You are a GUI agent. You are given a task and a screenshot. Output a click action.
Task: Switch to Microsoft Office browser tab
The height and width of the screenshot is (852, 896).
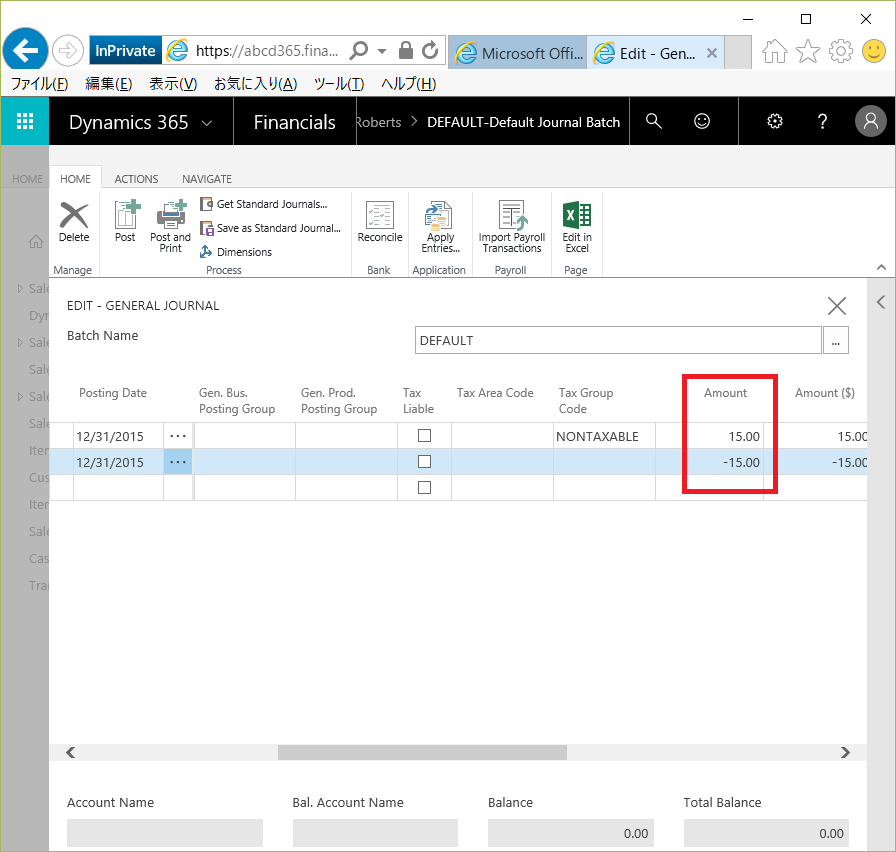click(x=518, y=53)
